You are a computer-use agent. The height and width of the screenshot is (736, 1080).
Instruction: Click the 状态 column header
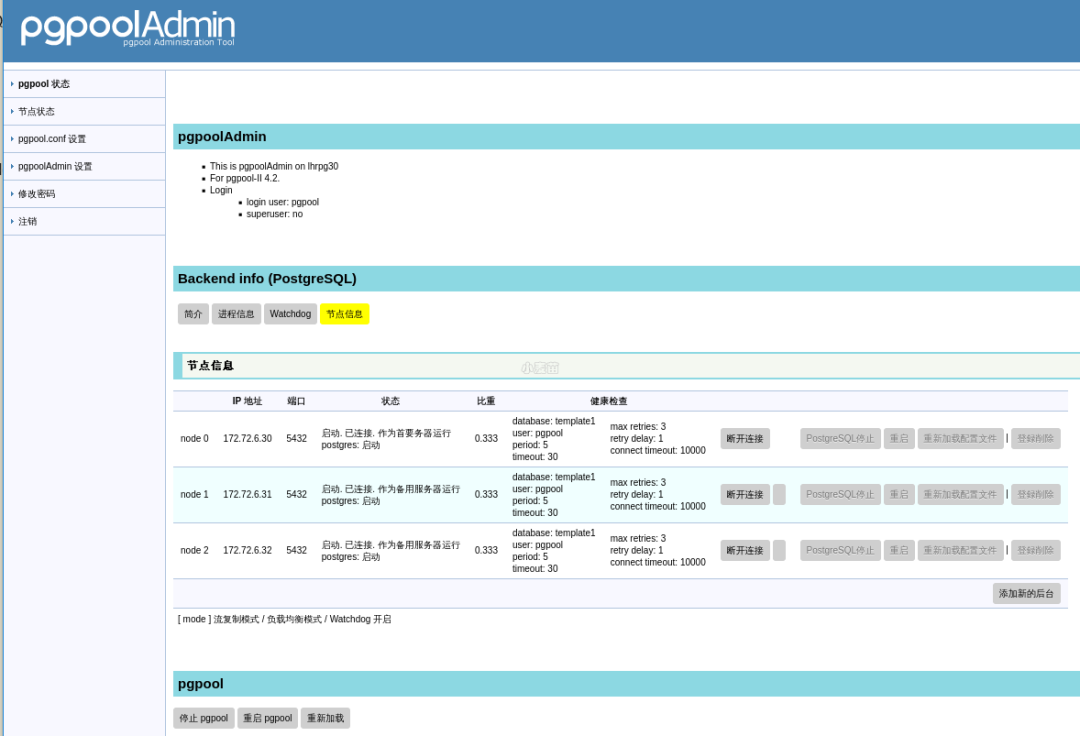click(x=391, y=401)
